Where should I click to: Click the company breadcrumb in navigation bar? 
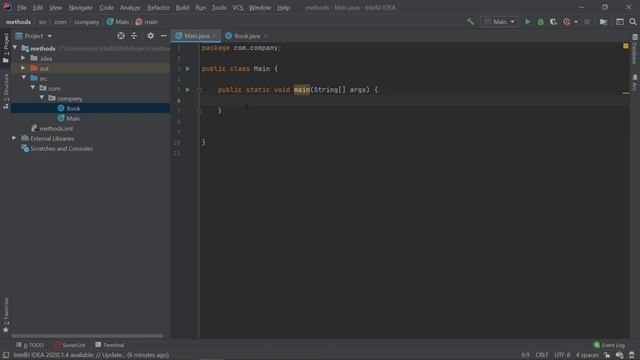87,22
